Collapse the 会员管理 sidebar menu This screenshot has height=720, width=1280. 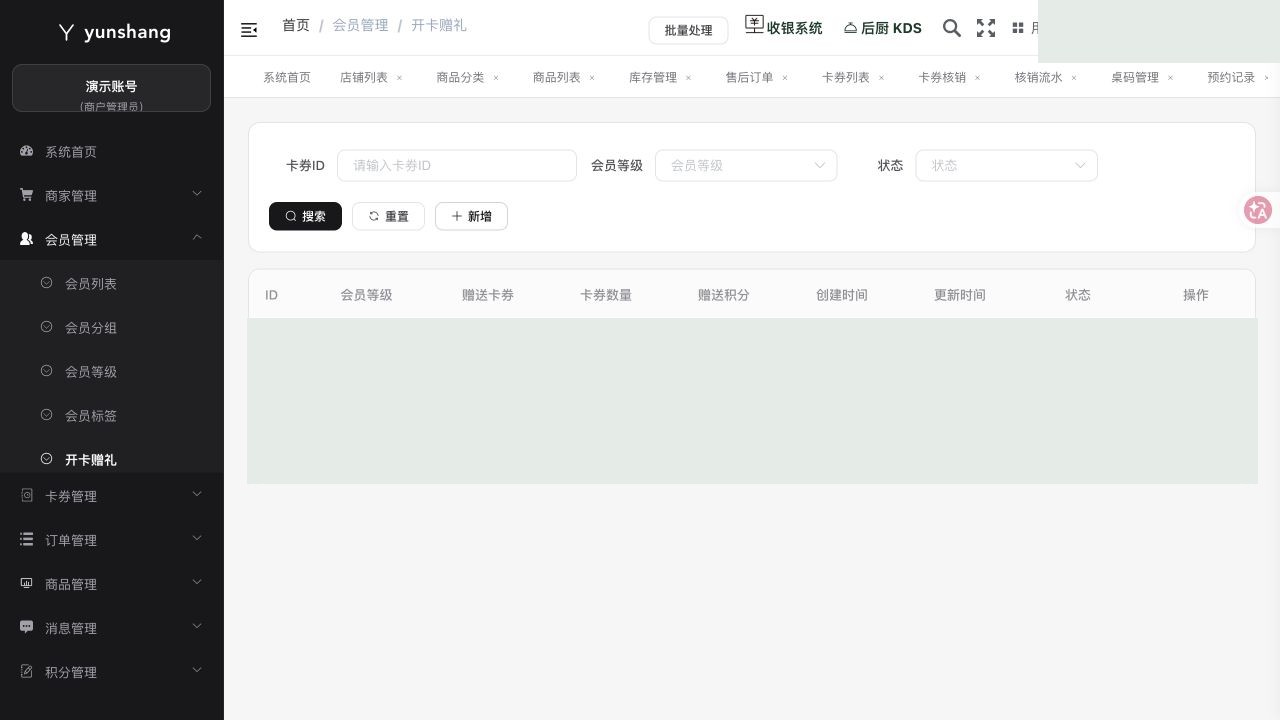112,239
